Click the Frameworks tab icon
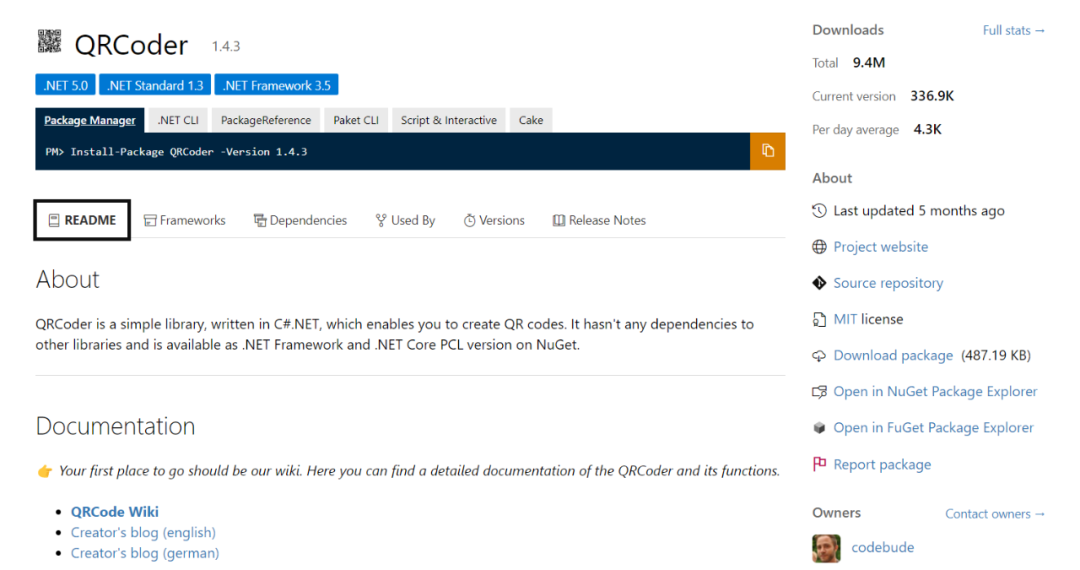The image size is (1080, 570). coord(149,220)
